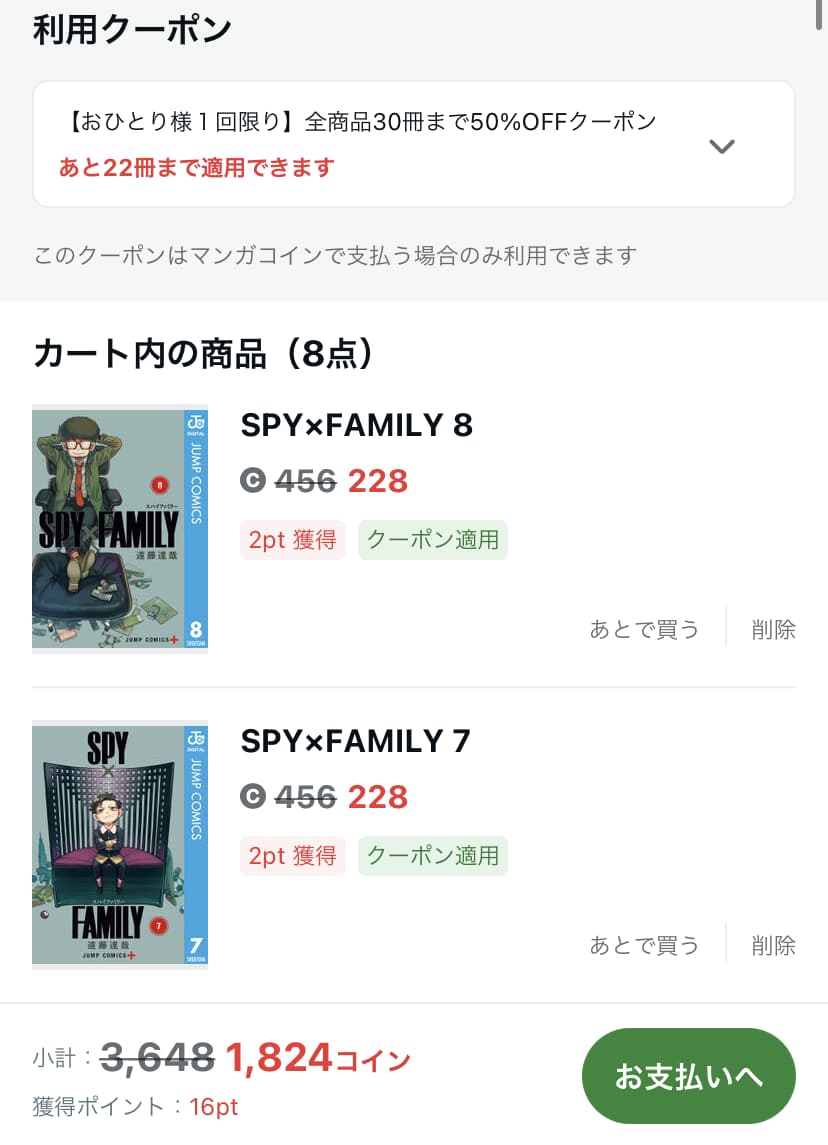
Task: Tap the お支払いへ payment button
Action: pos(689,1076)
